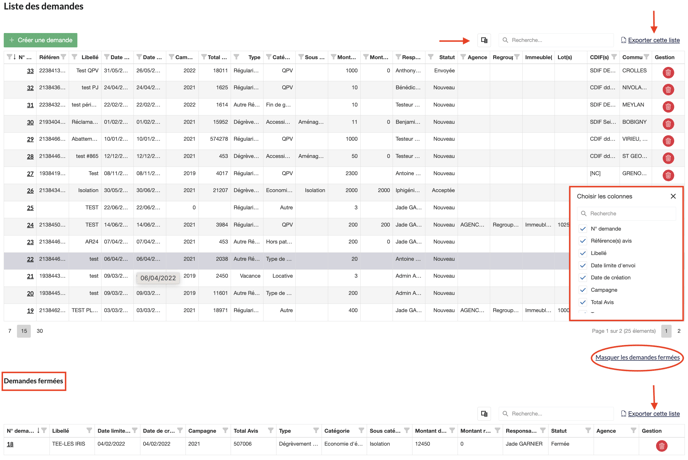Click Masquer les demandes fermées link

tap(637, 357)
